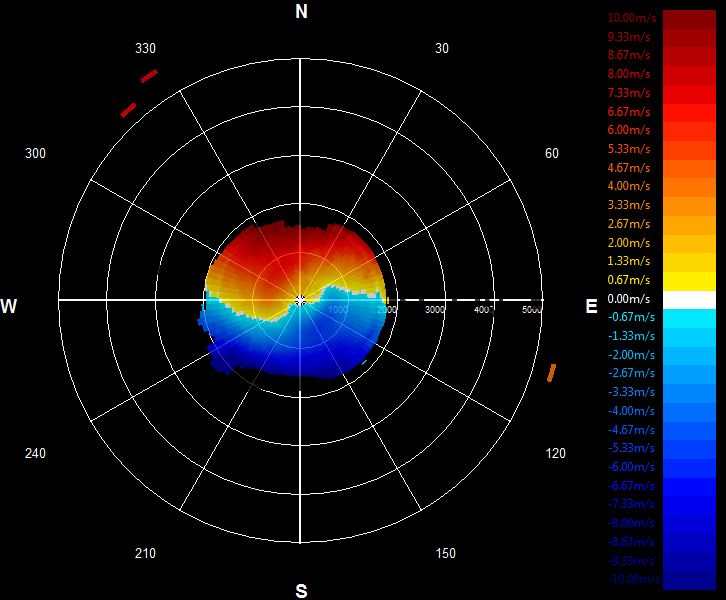Click the 1.33m/s legend label
The height and width of the screenshot is (600, 726).
[x=629, y=261]
